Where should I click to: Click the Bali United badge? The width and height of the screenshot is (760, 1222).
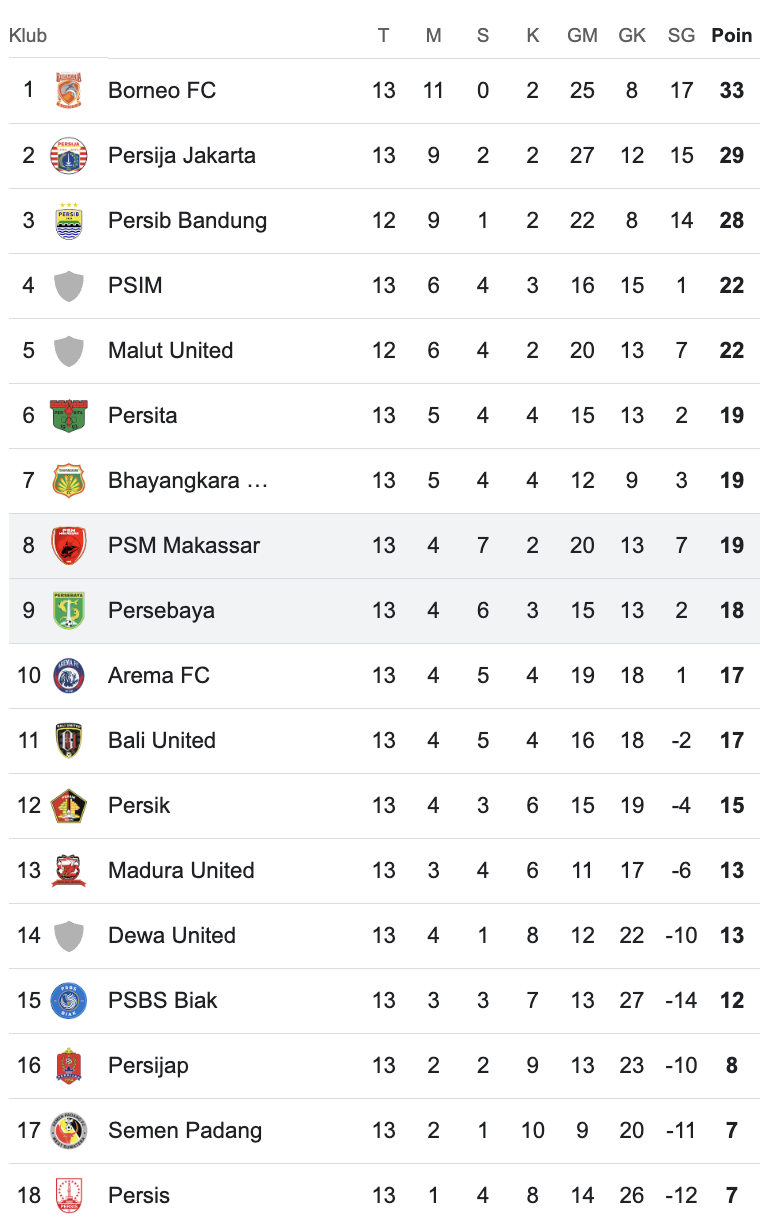tap(69, 740)
